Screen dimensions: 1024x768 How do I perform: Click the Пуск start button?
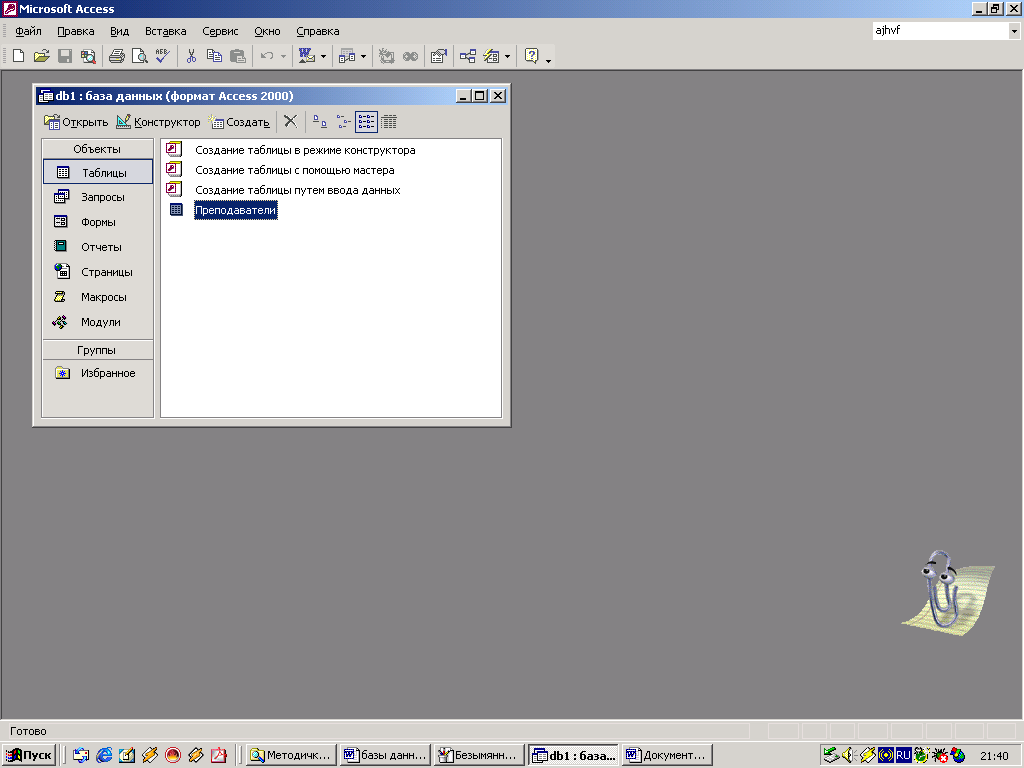29,755
